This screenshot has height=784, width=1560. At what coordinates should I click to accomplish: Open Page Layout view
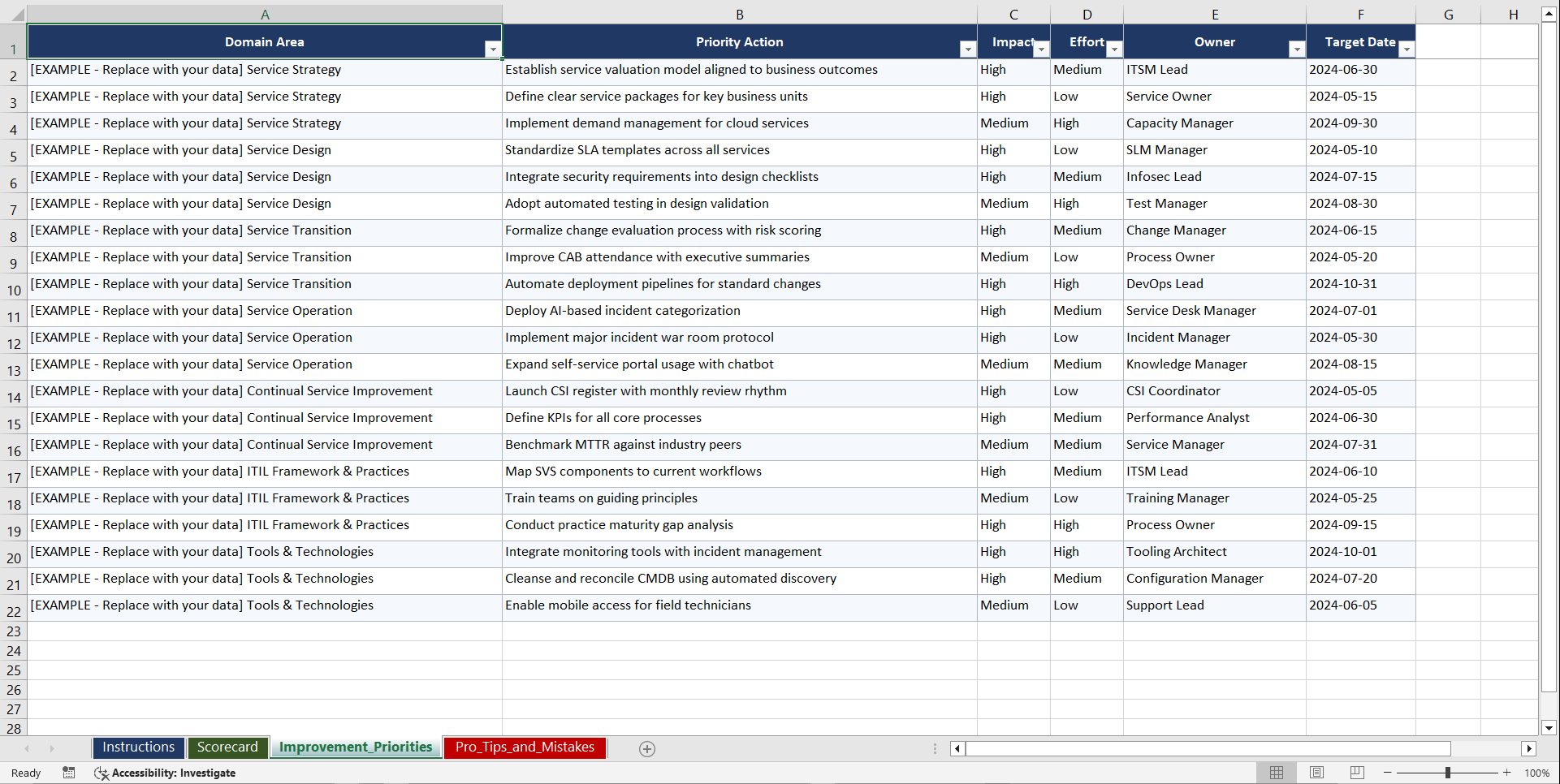(1316, 773)
